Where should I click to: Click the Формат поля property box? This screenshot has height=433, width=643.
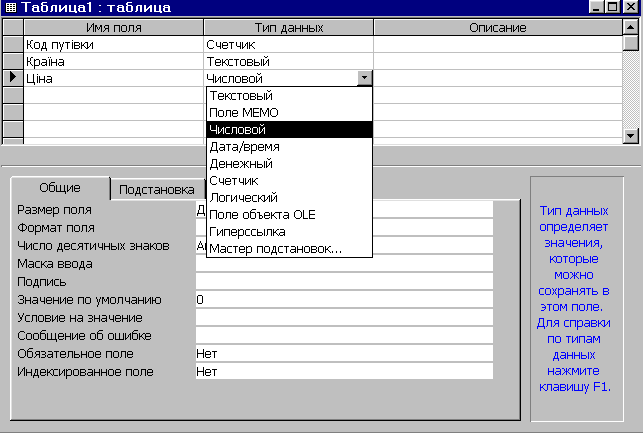coord(344,228)
